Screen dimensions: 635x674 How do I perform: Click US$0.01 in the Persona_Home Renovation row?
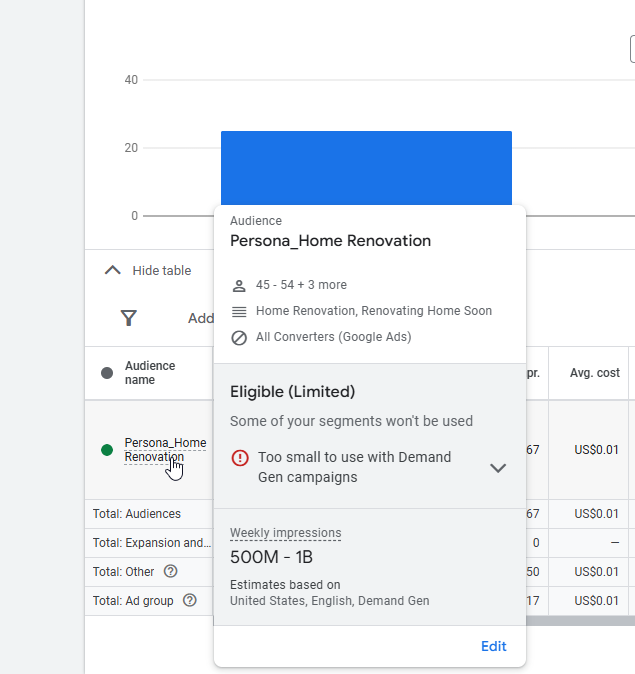click(x=596, y=450)
